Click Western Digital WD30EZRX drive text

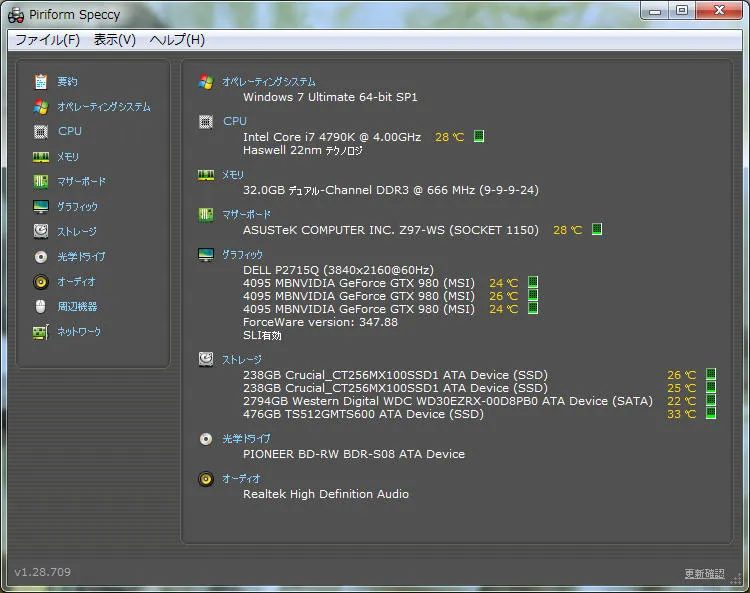pyautogui.click(x=448, y=401)
